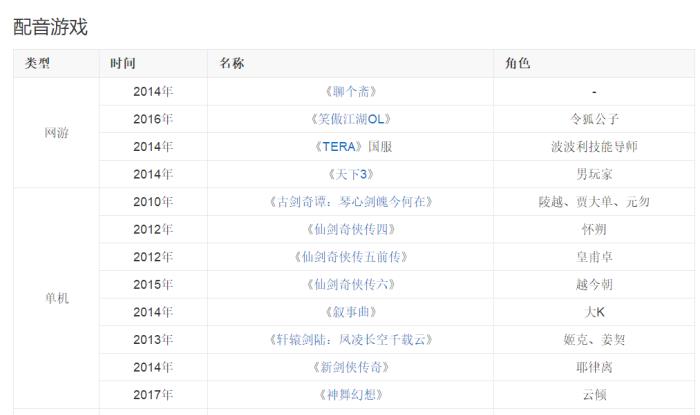
Task: Click the 令狐公子 role cell
Action: click(594, 119)
